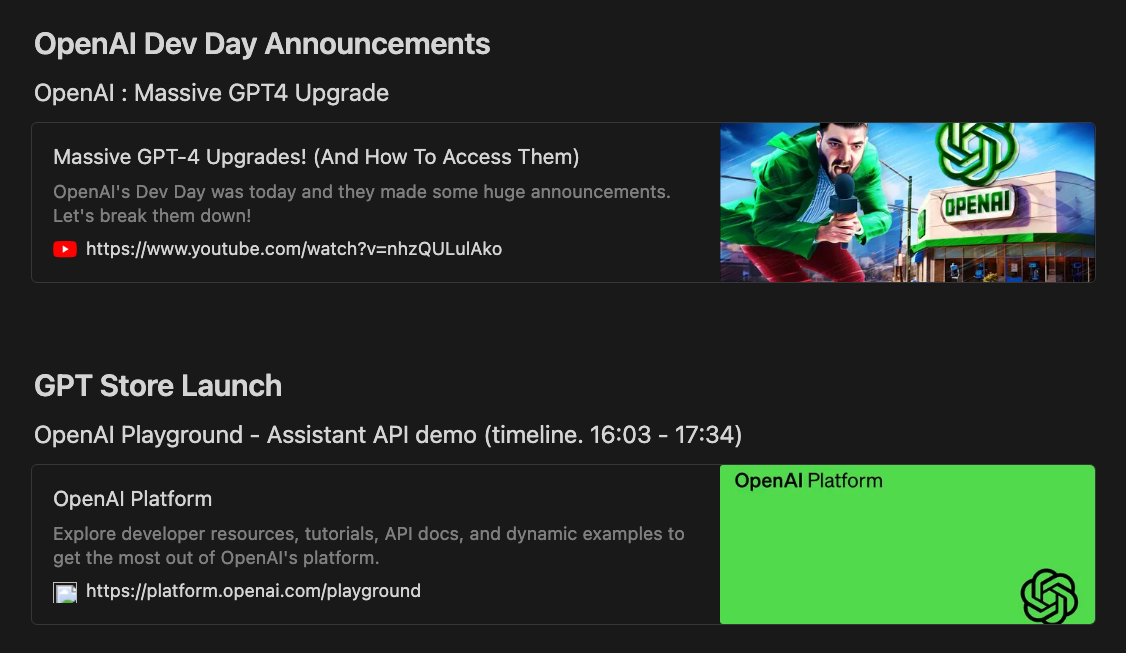Click the video thumbnail showing the reporter

coord(907,202)
